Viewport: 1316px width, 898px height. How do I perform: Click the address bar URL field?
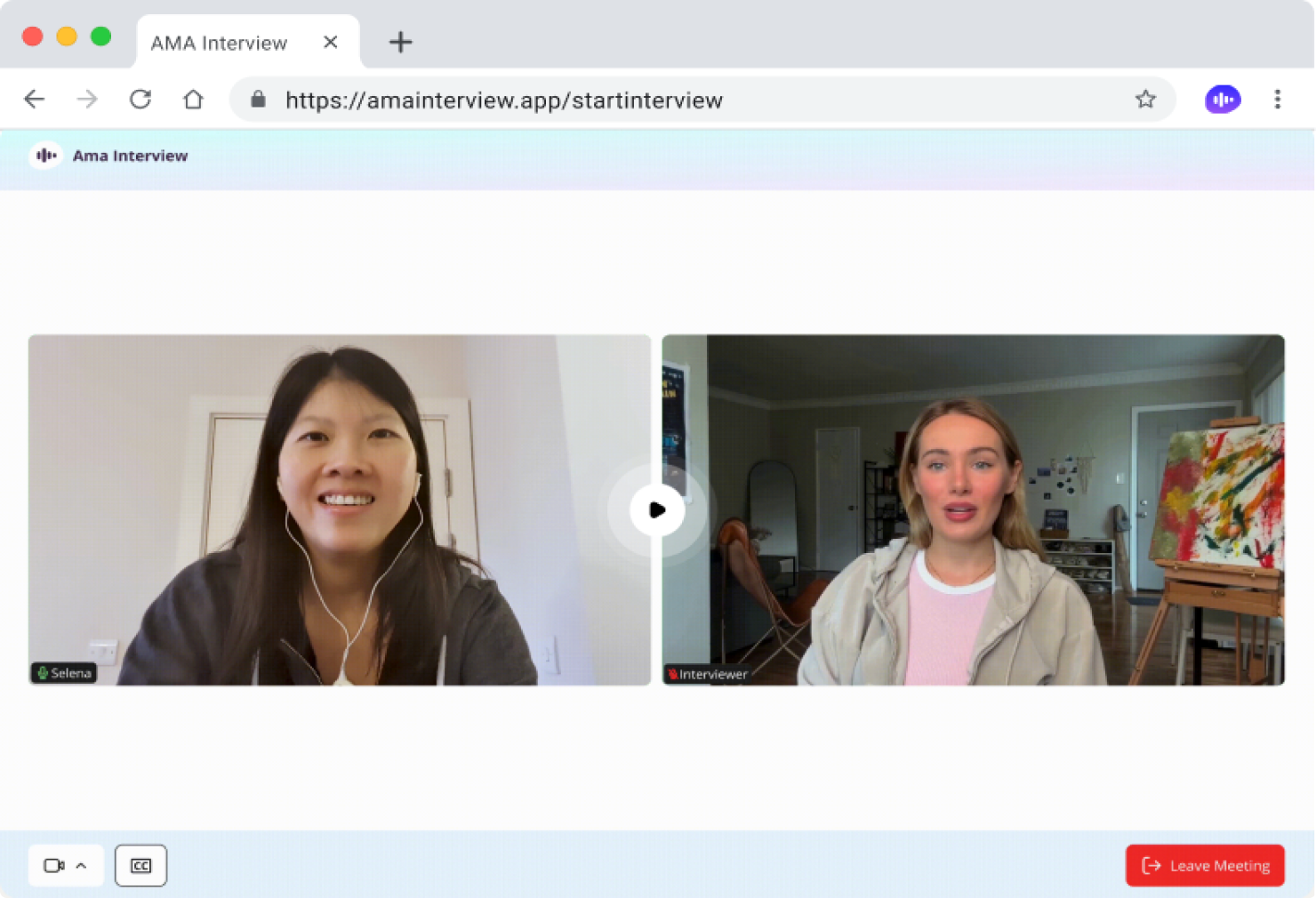click(702, 100)
